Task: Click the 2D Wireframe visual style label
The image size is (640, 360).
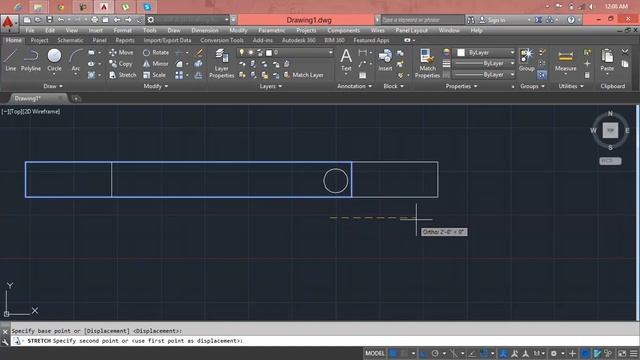Action: (x=42, y=111)
